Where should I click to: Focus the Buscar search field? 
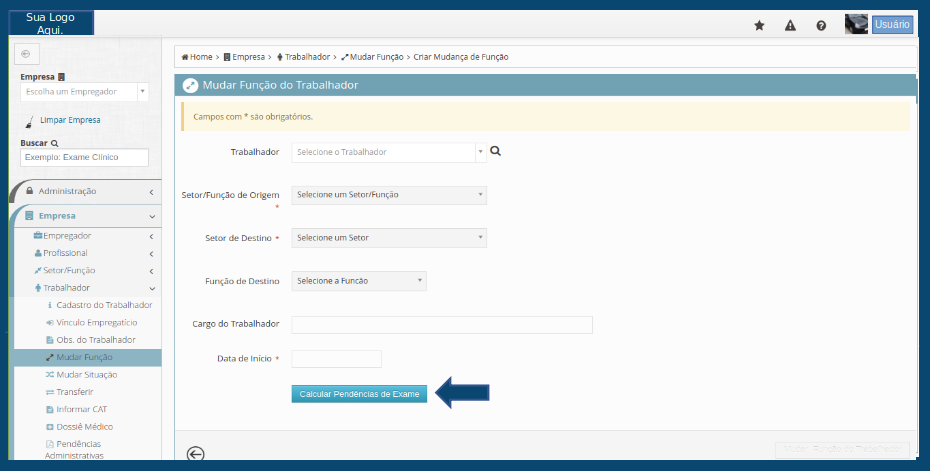[x=84, y=157]
